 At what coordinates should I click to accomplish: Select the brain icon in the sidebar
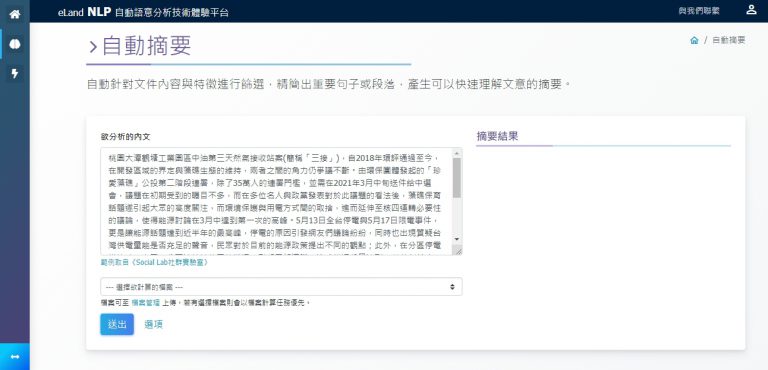pyautogui.click(x=15, y=44)
